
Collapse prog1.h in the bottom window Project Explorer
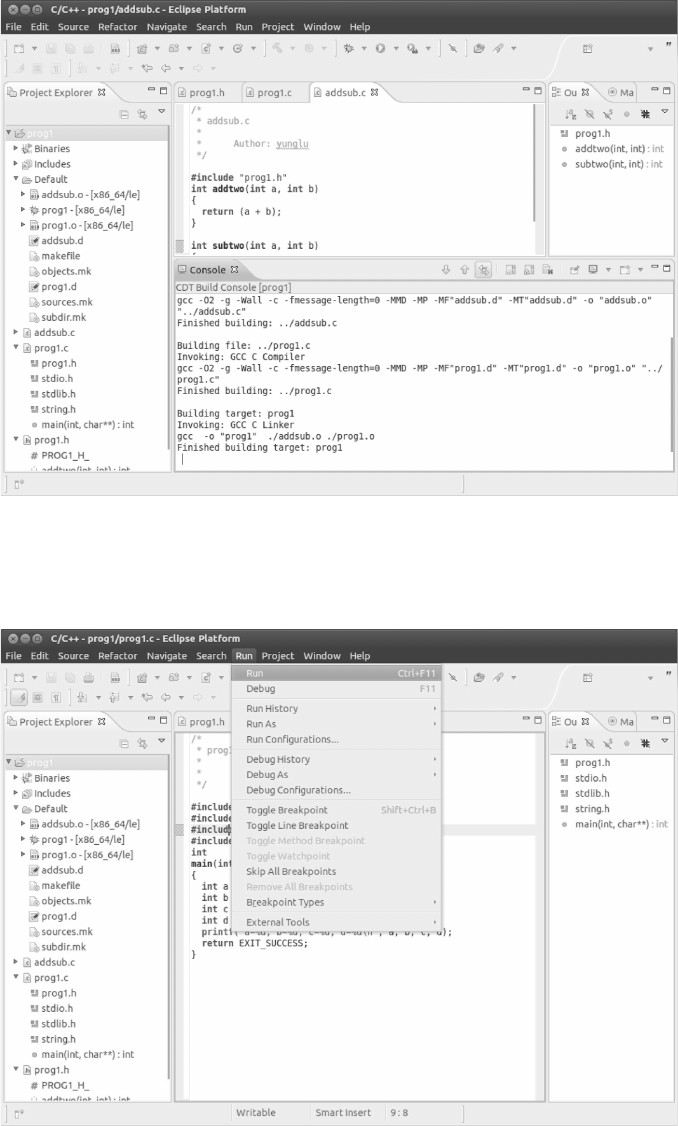tap(15, 1069)
